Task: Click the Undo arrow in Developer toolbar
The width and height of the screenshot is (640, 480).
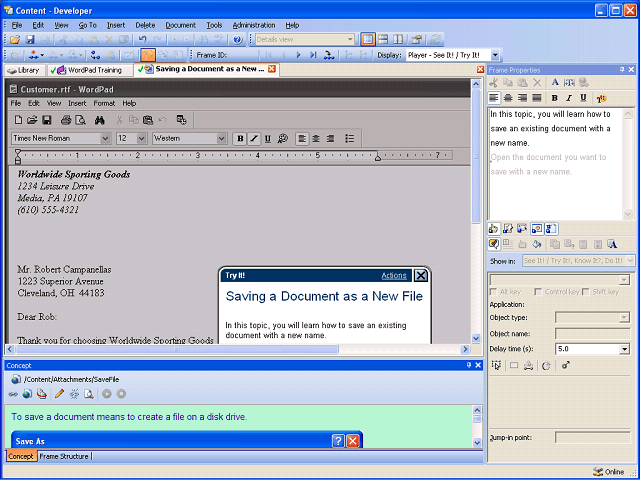Action: click(x=142, y=40)
